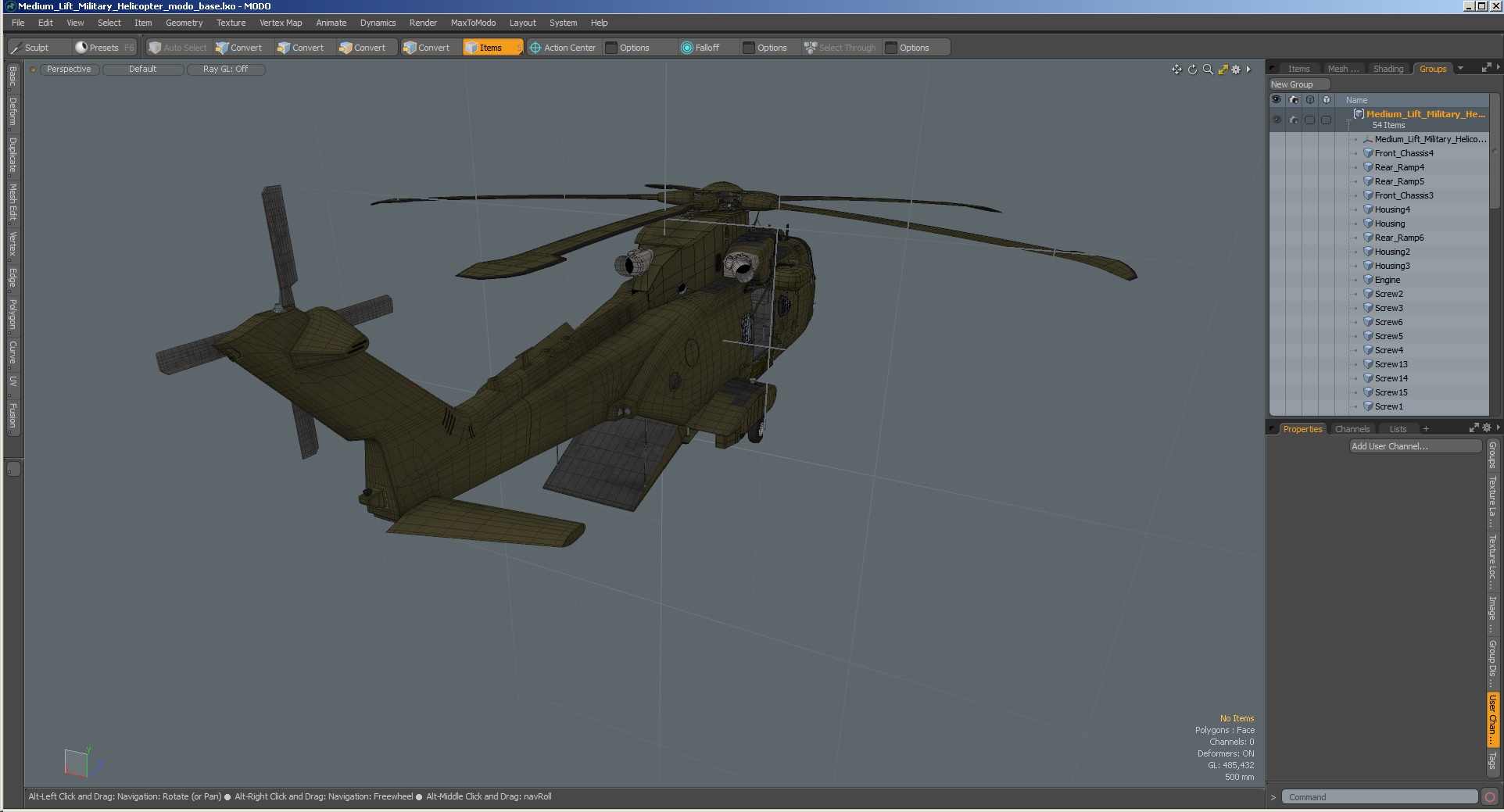
Task: Click the viewport corner dot widget
Action: (x=33, y=70)
